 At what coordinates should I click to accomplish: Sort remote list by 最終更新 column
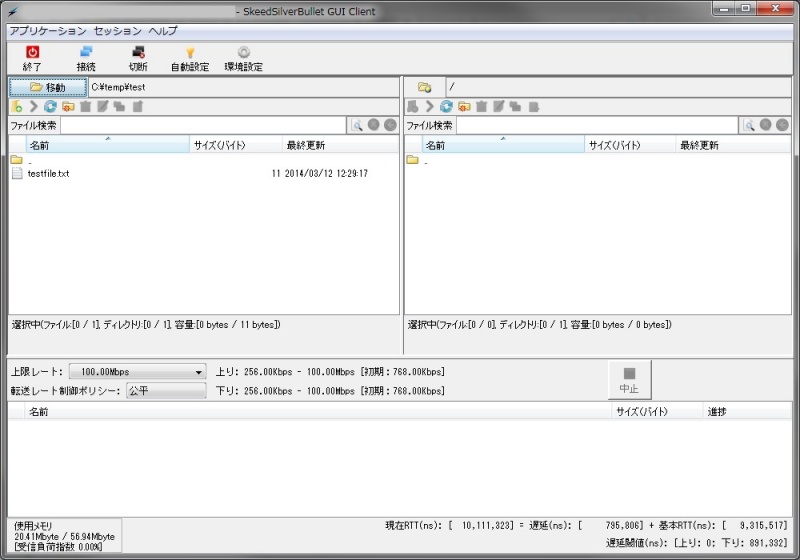[733, 145]
